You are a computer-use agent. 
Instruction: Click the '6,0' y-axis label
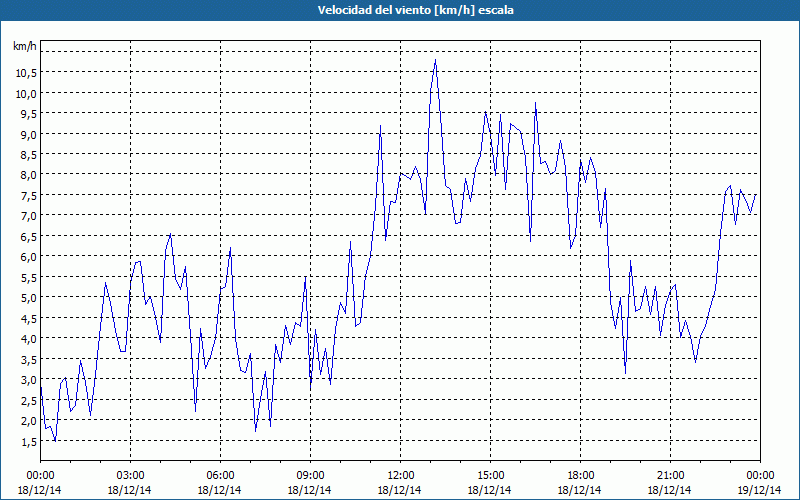pos(29,257)
